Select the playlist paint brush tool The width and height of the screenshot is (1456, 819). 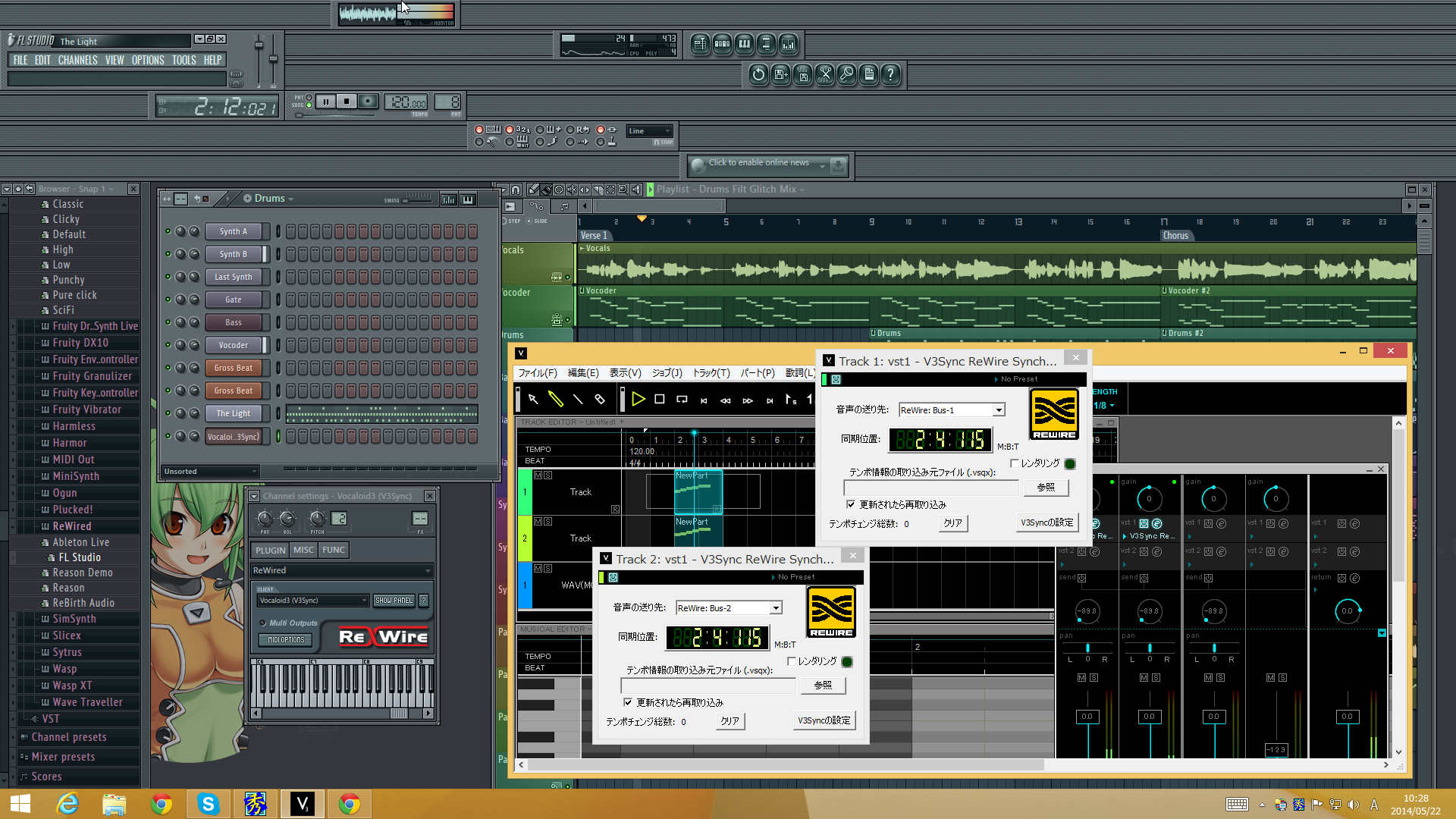point(546,190)
